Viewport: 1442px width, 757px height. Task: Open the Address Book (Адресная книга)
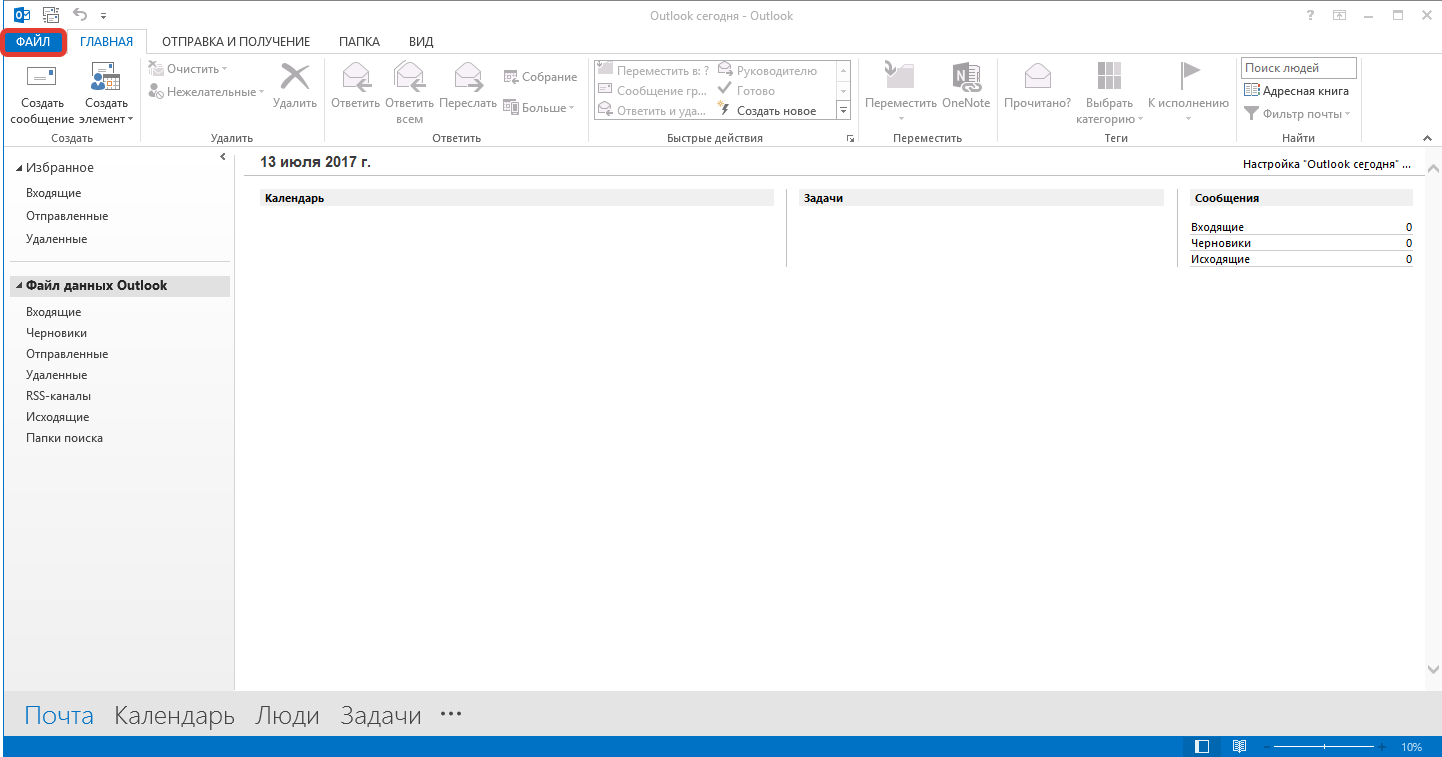pos(1296,91)
